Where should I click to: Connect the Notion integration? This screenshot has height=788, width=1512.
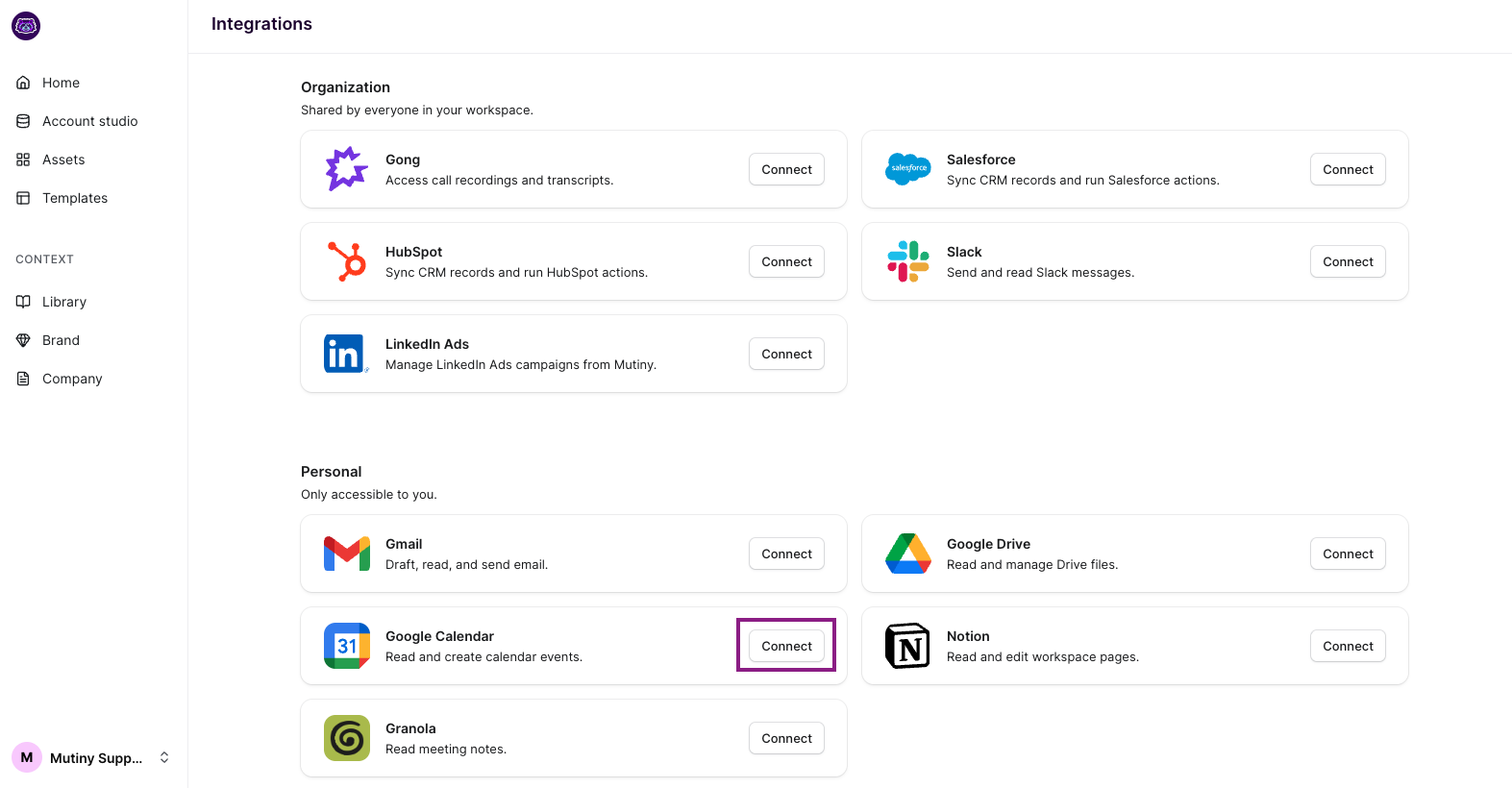pyautogui.click(x=1348, y=646)
